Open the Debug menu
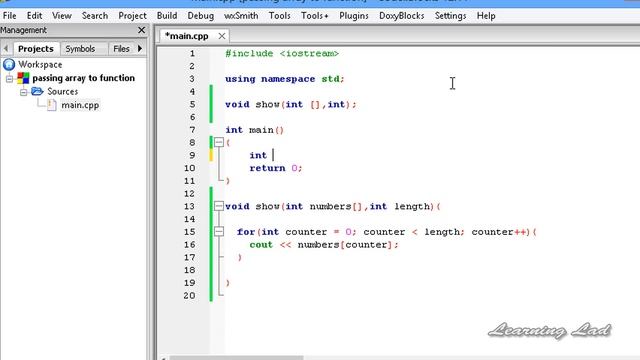Screen dimensions: 640x360 click(x=200, y=16)
